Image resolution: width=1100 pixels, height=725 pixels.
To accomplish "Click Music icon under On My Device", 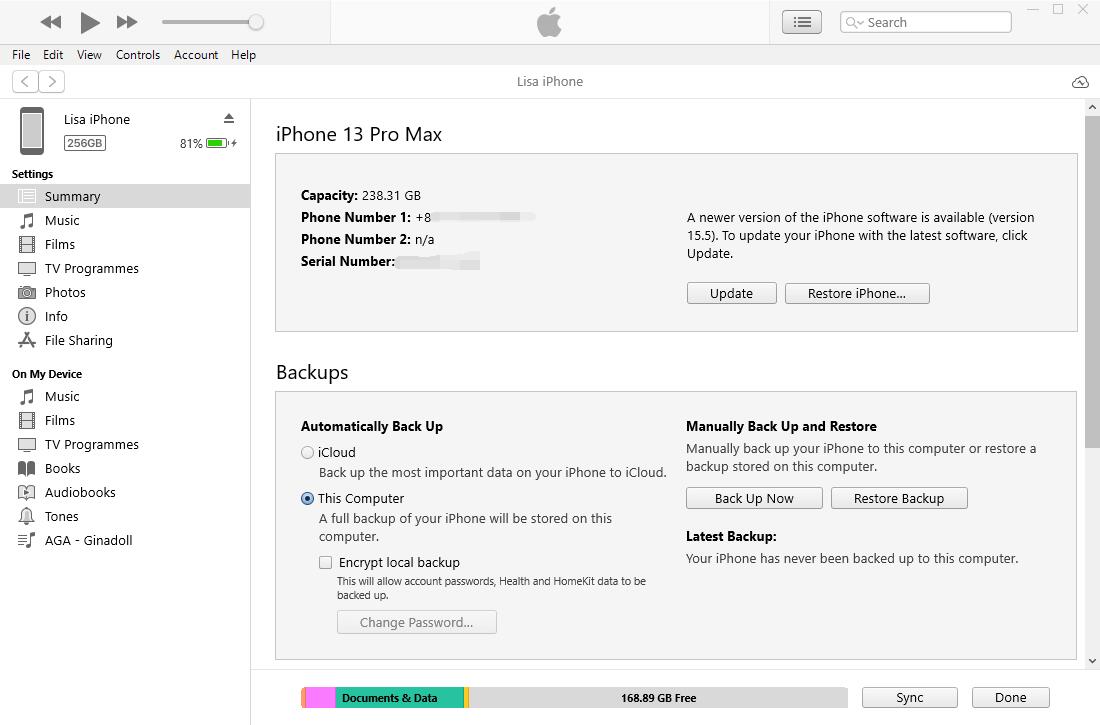I will [27, 397].
